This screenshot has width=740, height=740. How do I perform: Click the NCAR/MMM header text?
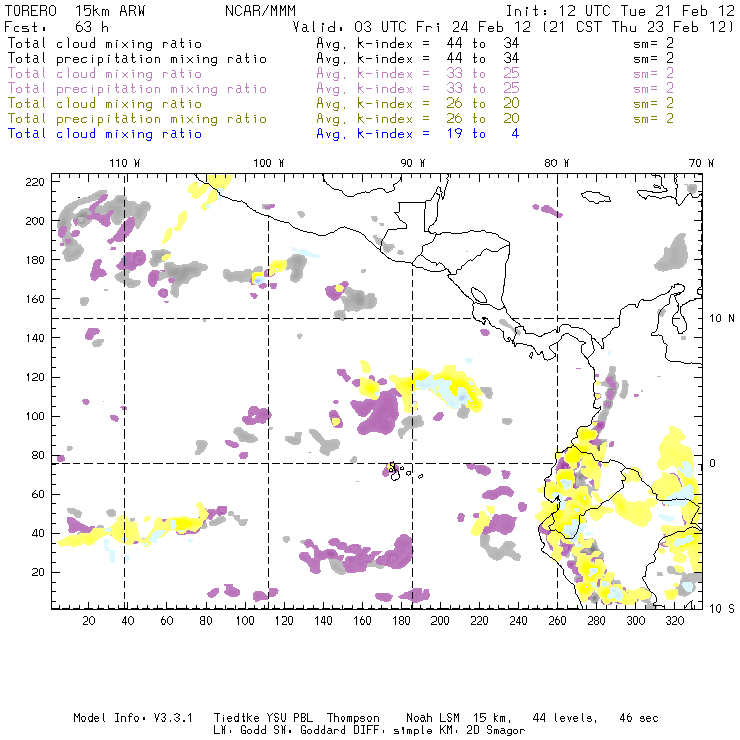[261, 11]
